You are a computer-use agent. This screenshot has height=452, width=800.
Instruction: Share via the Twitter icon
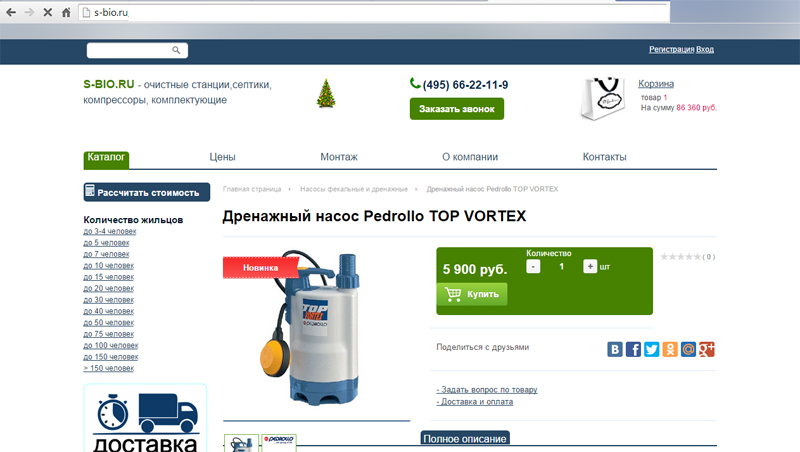[652, 349]
